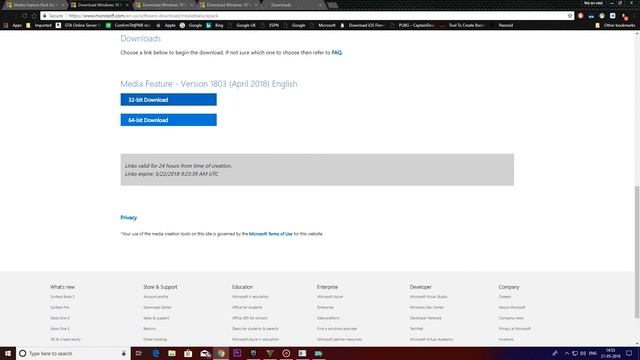Image resolution: width=640 pixels, height=360 pixels.
Task: Click the 64-bit Download button
Action: coord(168,120)
